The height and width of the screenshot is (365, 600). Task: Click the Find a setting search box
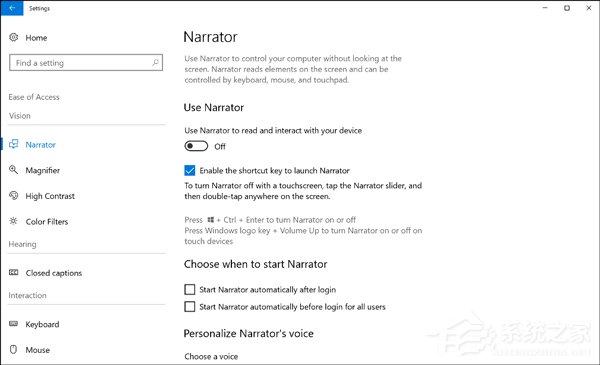click(86, 62)
